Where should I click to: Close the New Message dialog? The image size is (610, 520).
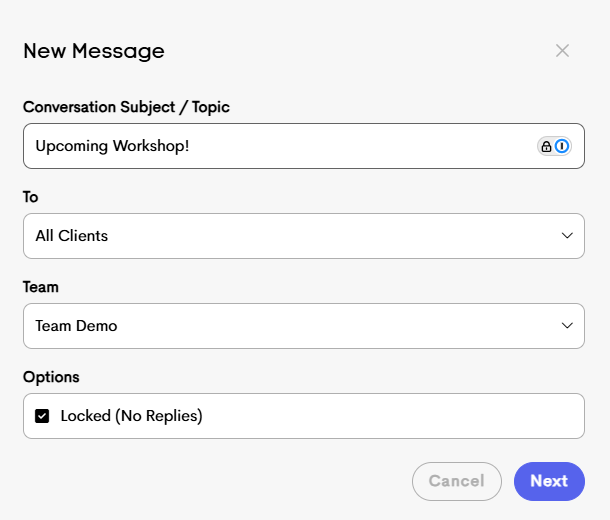(562, 51)
